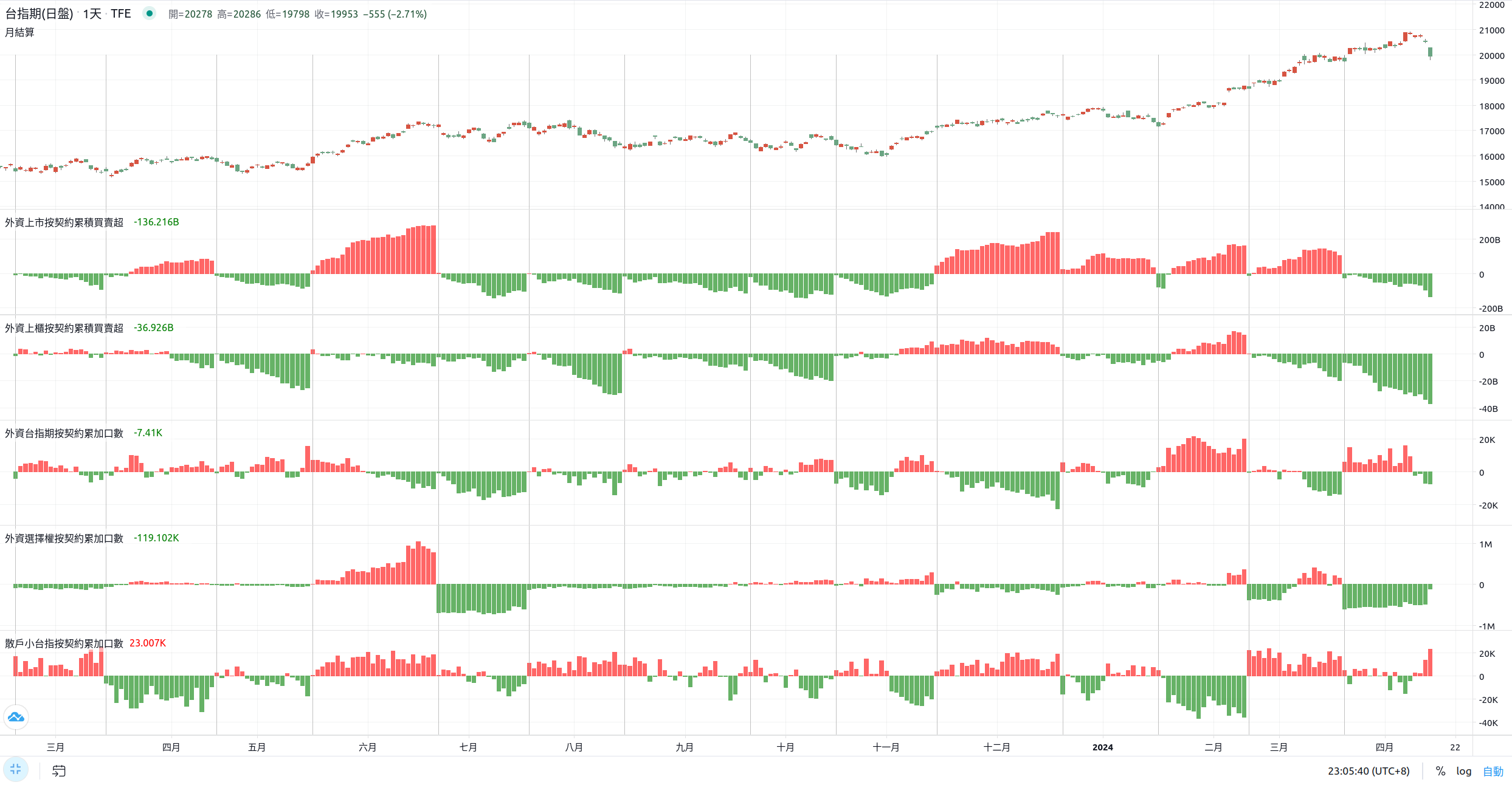Toggle the log scale option
1512x785 pixels.
pyautogui.click(x=1463, y=771)
